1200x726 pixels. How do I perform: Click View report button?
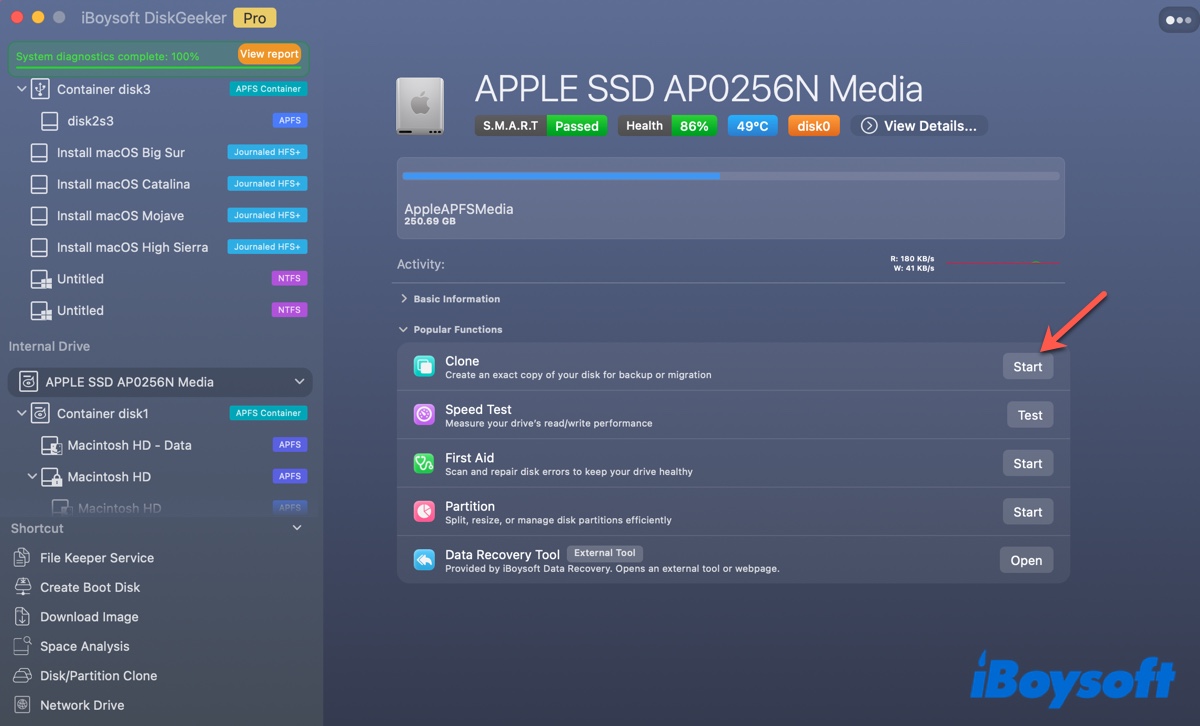[269, 54]
